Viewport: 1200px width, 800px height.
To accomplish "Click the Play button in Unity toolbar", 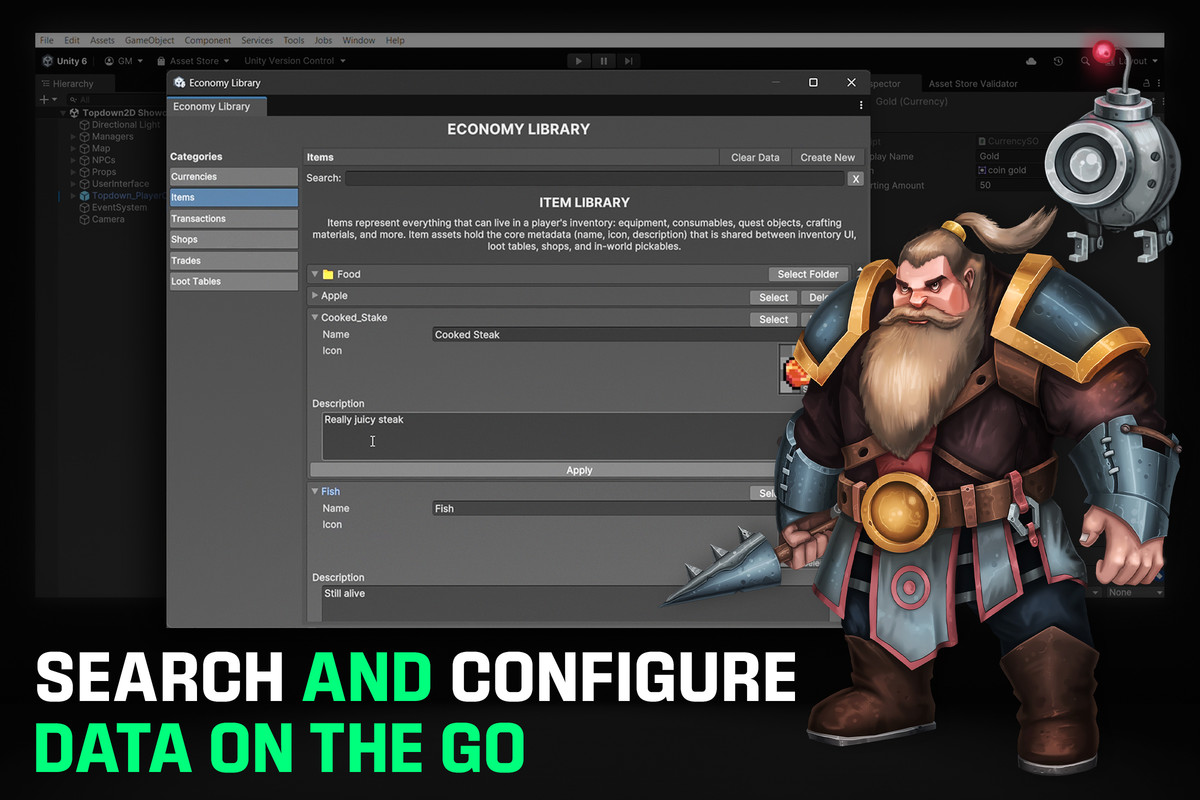I will point(579,61).
